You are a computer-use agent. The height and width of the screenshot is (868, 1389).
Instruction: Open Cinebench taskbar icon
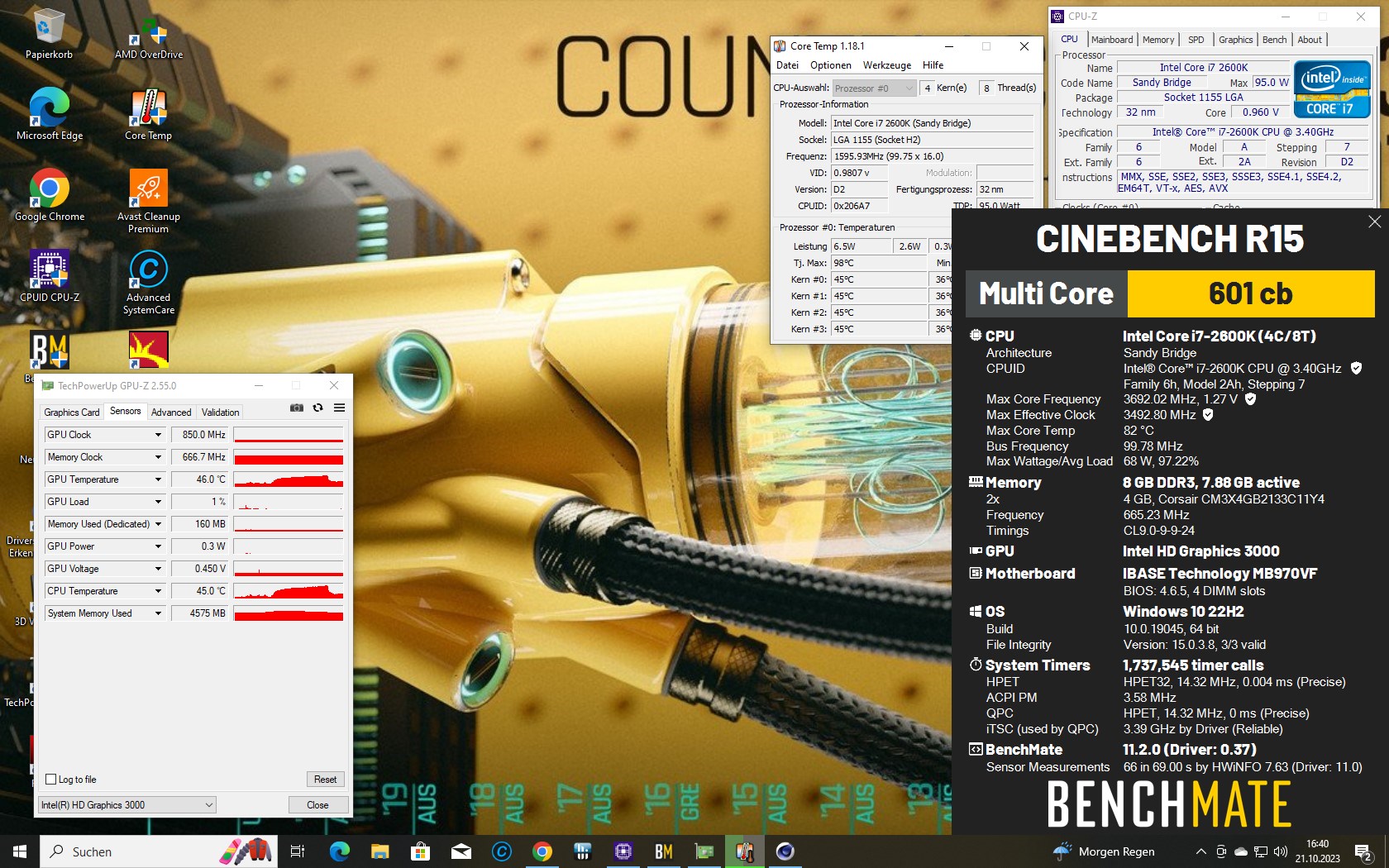coord(785,851)
